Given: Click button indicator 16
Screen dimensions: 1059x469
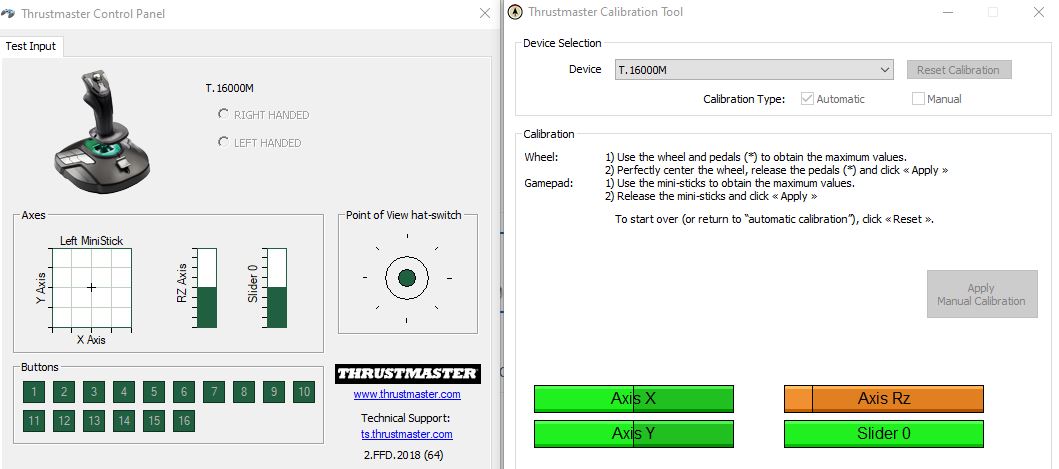Looking at the screenshot, I should [x=184, y=421].
